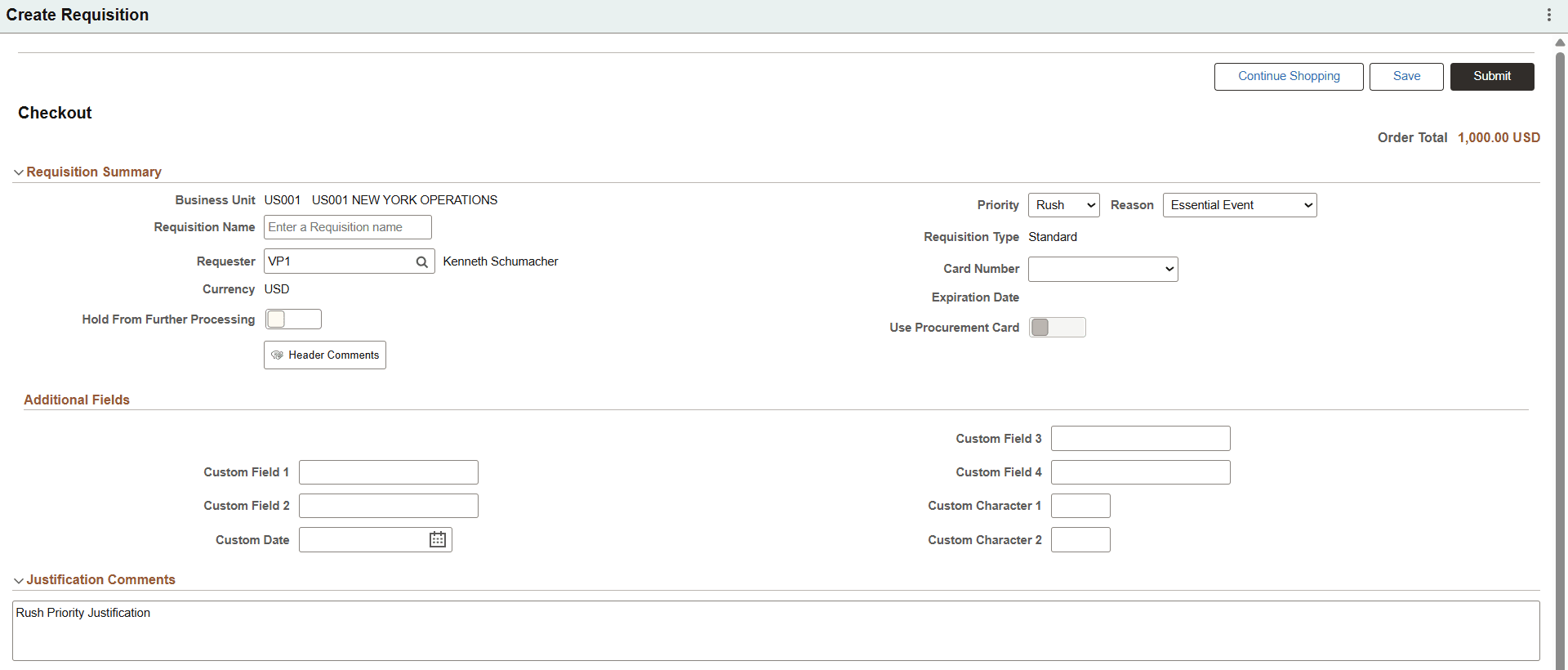The width and height of the screenshot is (1568, 670).
Task: Open the Custom Date calendar picker
Action: click(x=438, y=540)
